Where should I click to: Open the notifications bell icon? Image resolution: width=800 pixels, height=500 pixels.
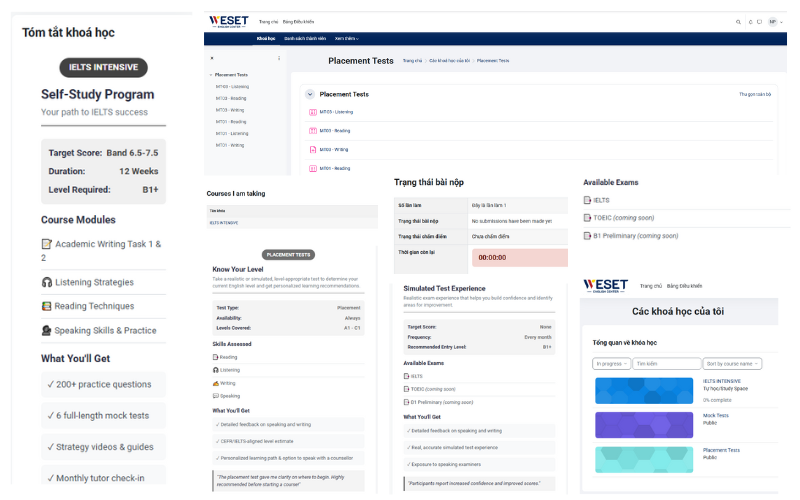pos(751,22)
